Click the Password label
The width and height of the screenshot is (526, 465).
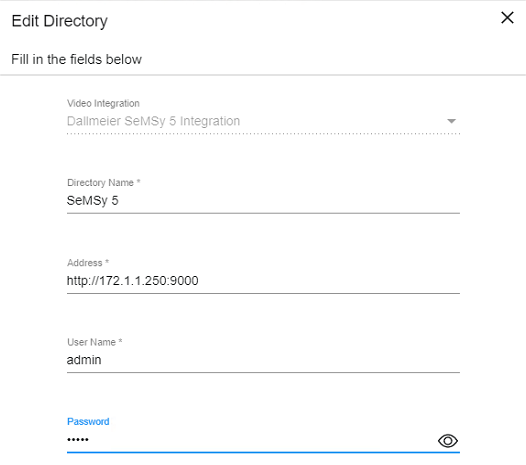(88, 421)
